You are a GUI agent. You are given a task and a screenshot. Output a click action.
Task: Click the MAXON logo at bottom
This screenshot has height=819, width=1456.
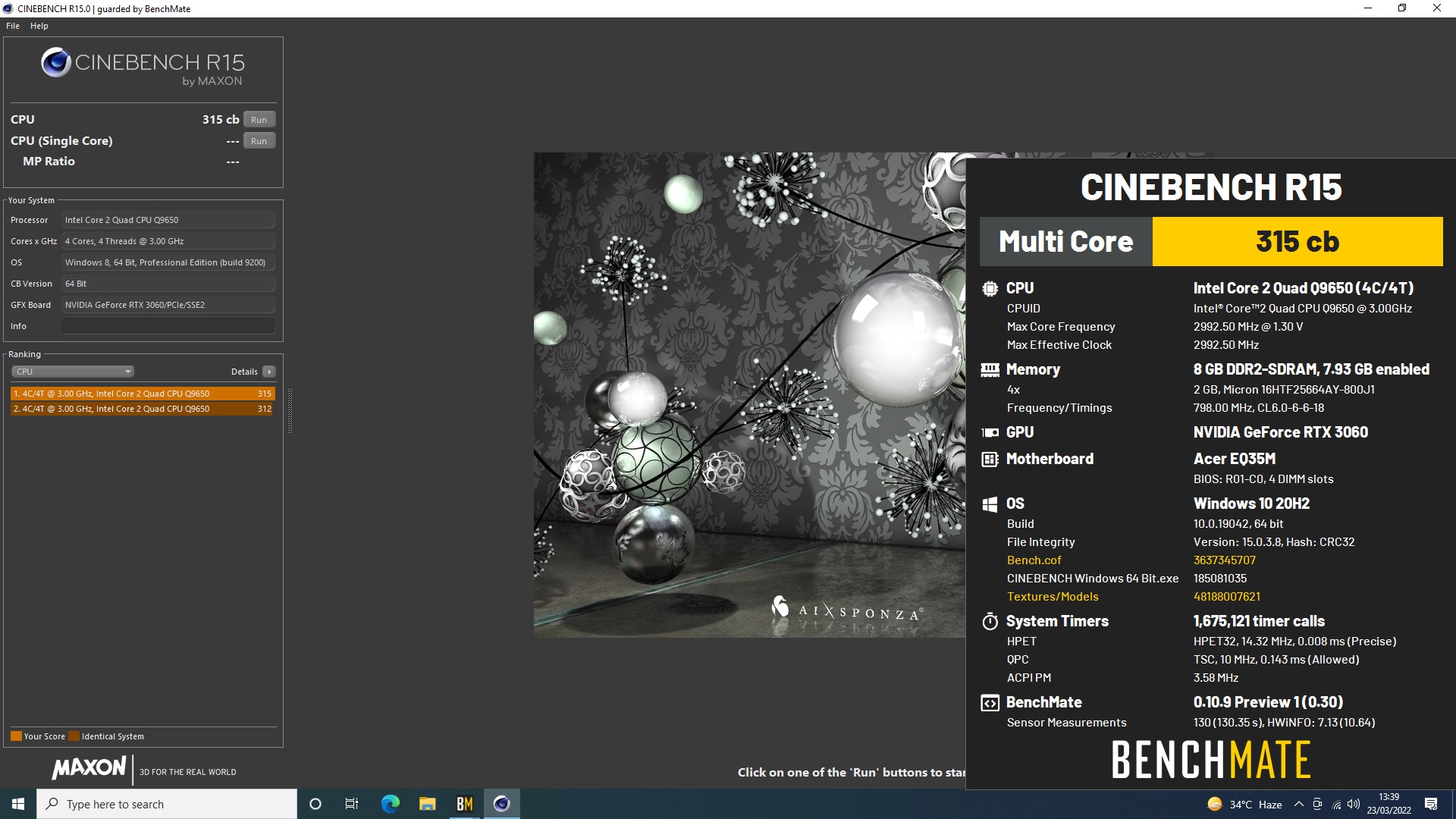pyautogui.click(x=89, y=768)
